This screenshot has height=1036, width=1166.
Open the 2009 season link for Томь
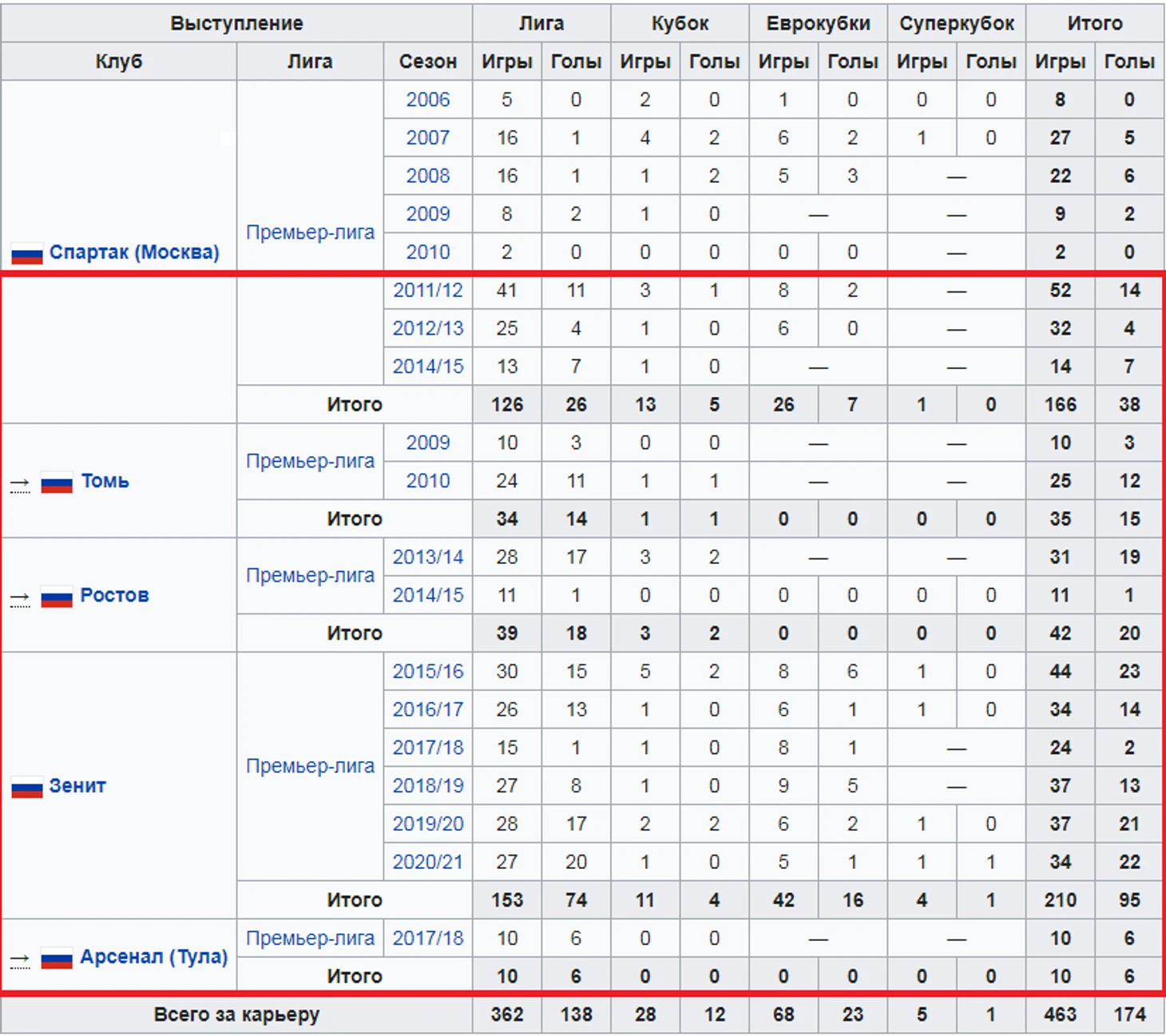[x=428, y=443]
